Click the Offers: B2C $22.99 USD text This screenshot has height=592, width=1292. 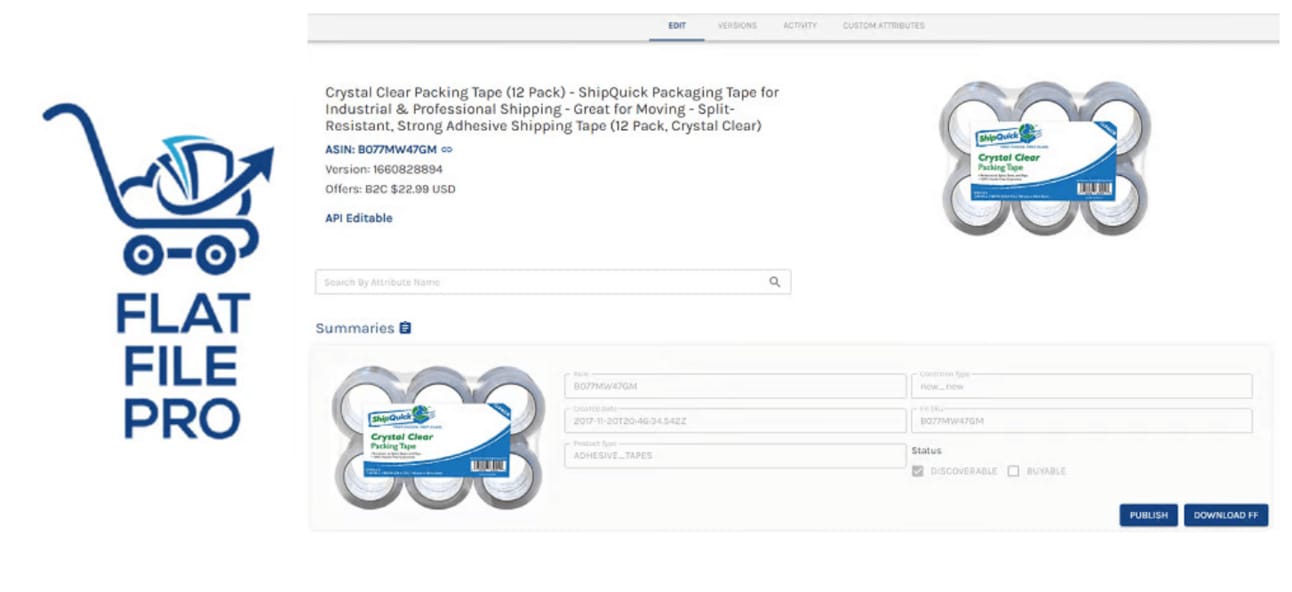391,188
